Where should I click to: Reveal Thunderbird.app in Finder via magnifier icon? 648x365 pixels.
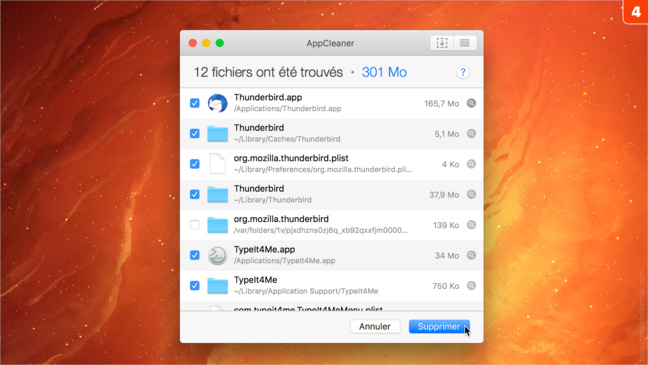(471, 103)
